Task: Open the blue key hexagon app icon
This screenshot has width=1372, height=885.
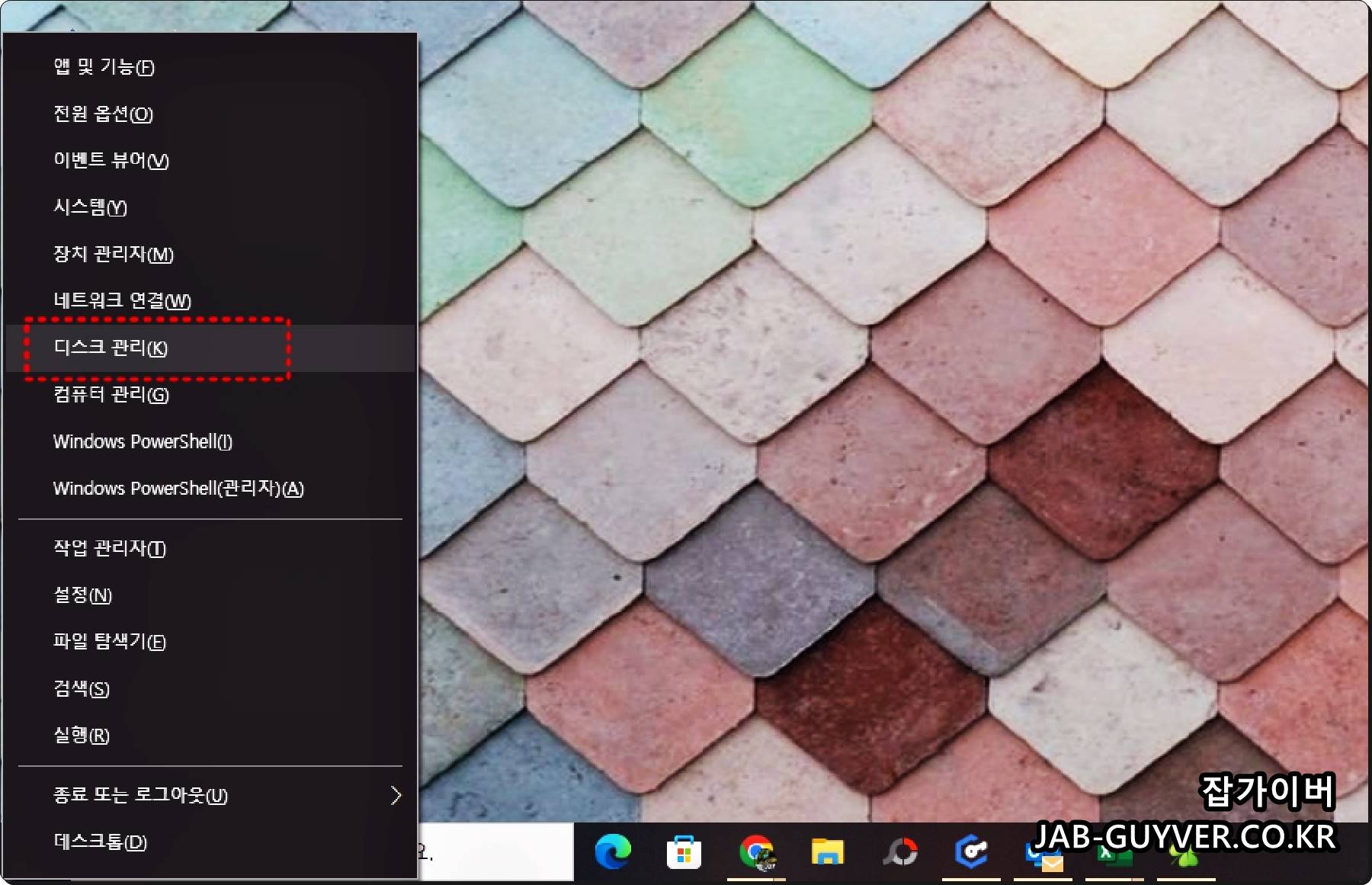Action: [x=971, y=851]
